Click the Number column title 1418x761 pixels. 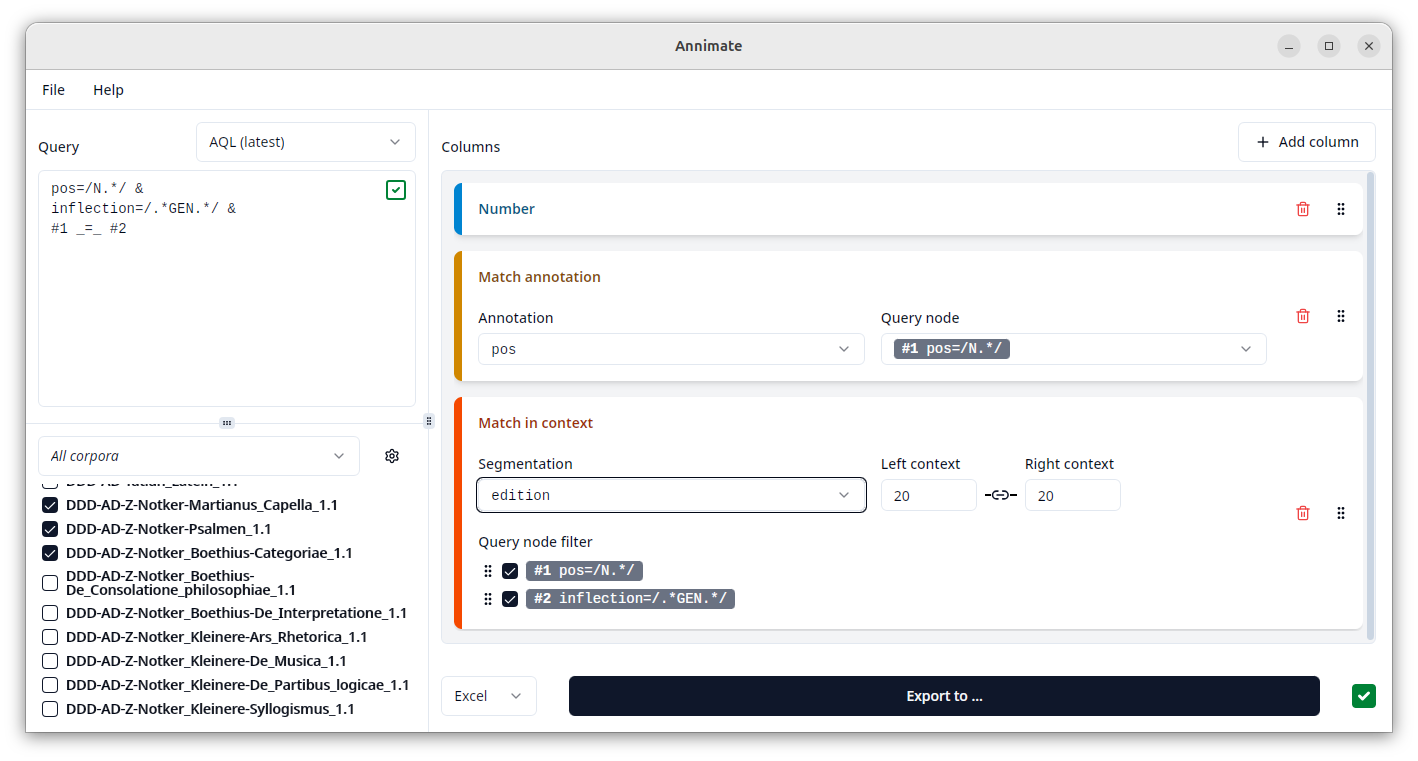(x=506, y=209)
